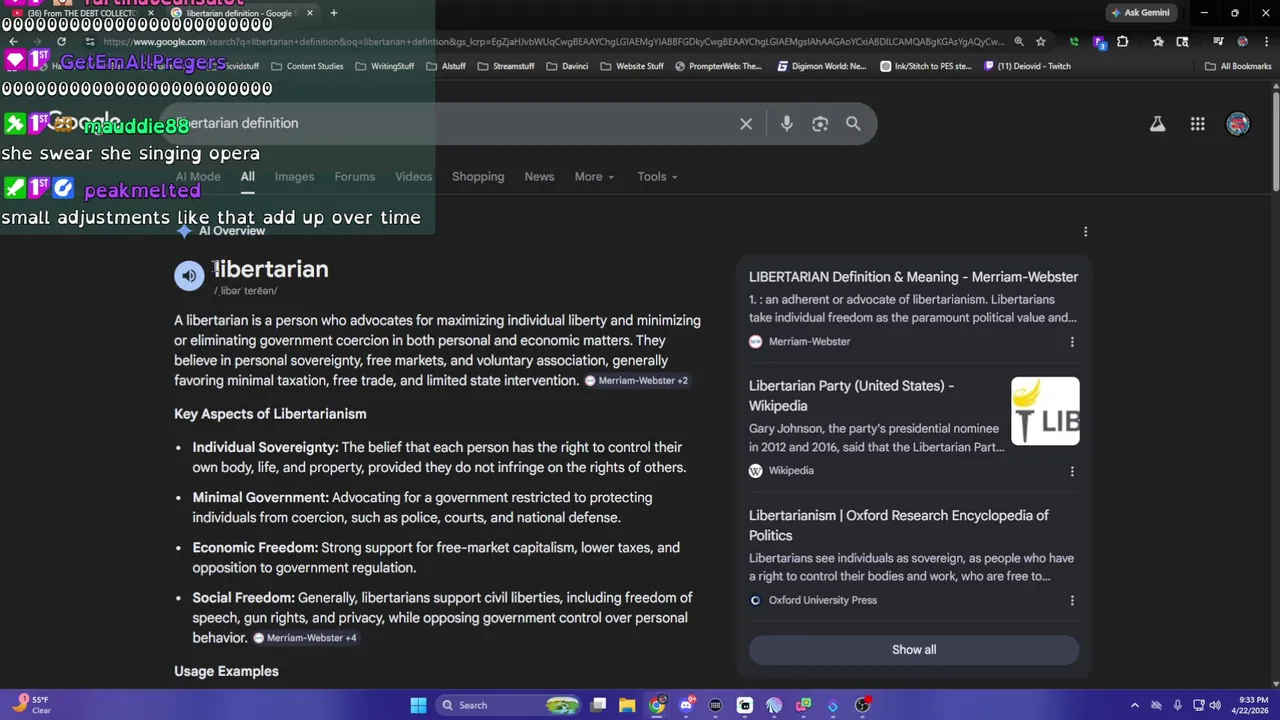The width and height of the screenshot is (1280, 720).
Task: Open File Explorer from the taskbar
Action: (x=627, y=706)
